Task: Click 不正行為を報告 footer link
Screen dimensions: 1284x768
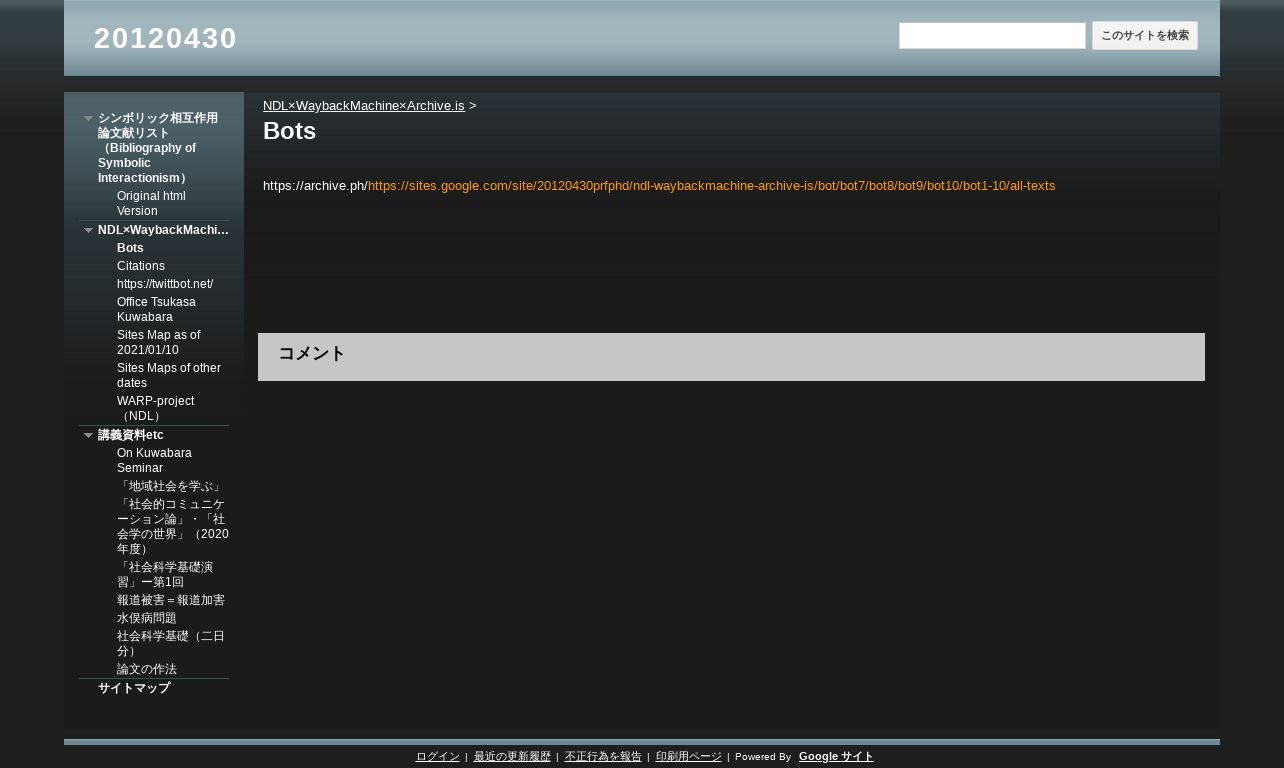Action: (x=603, y=757)
